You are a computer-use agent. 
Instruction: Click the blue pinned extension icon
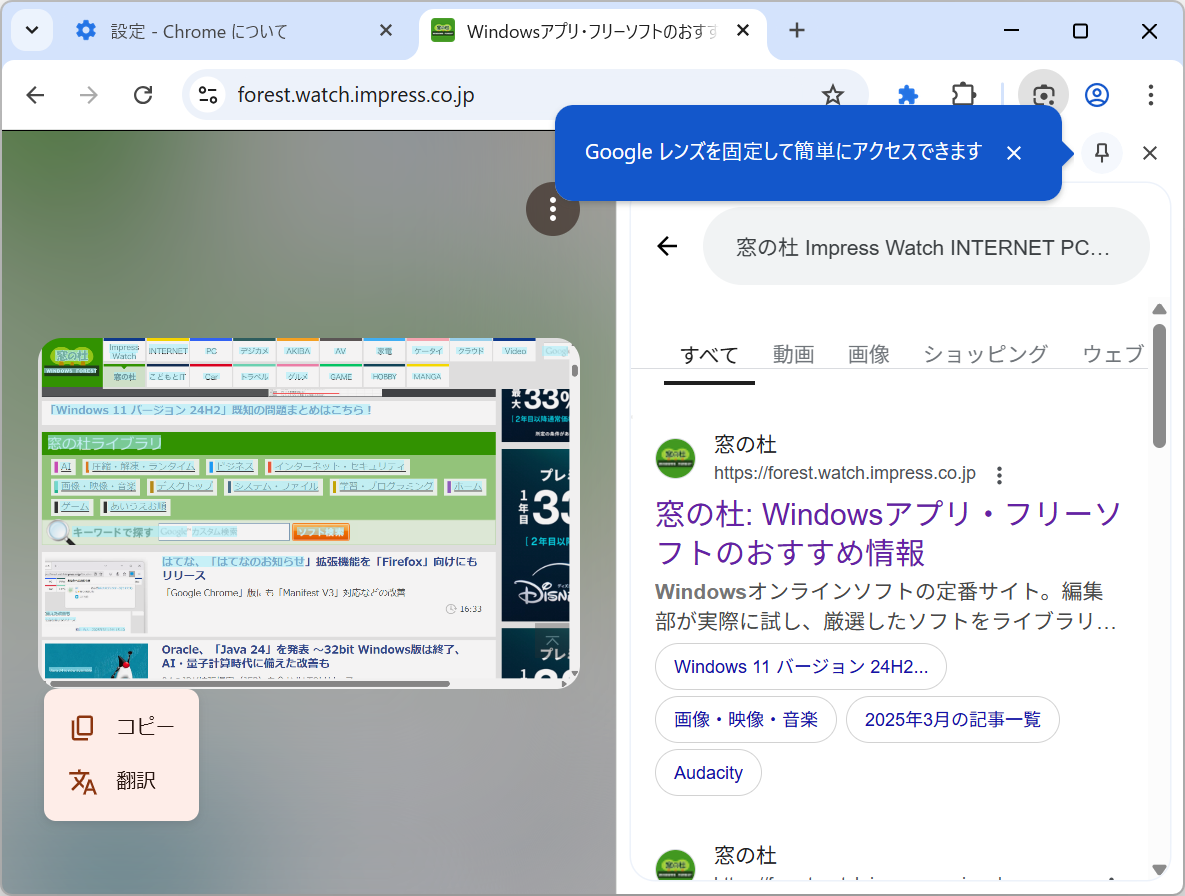pyautogui.click(x=907, y=94)
